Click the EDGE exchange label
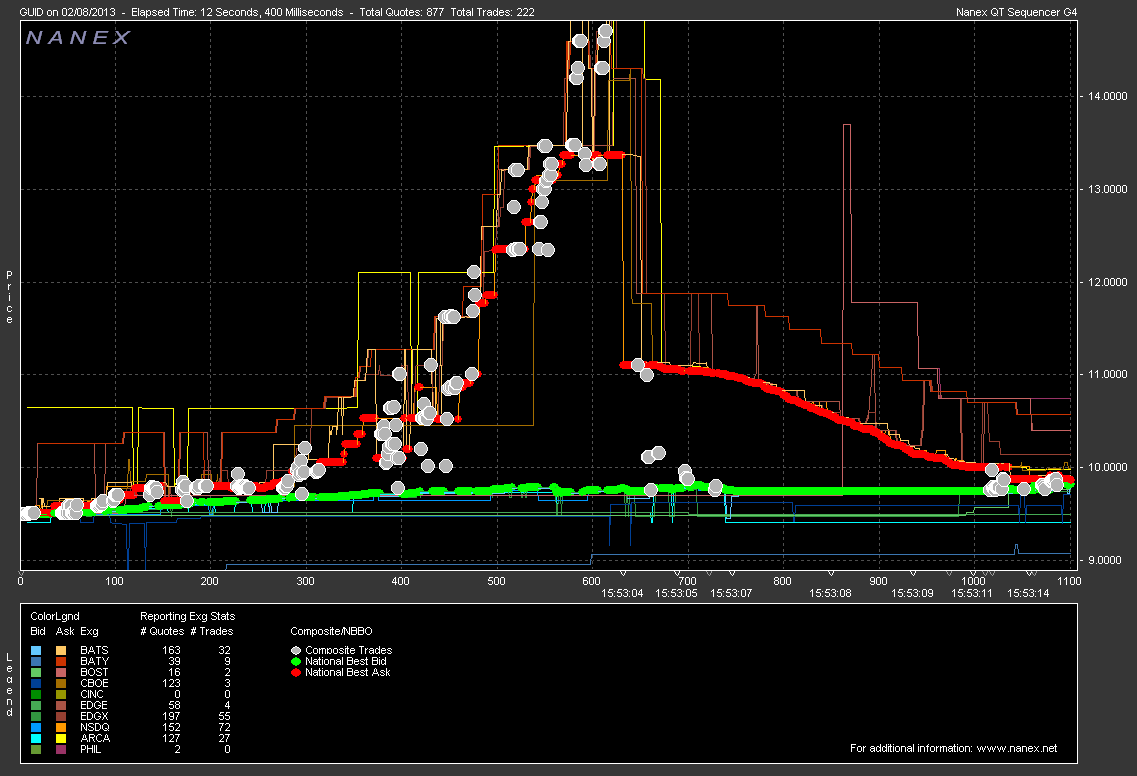 point(94,705)
